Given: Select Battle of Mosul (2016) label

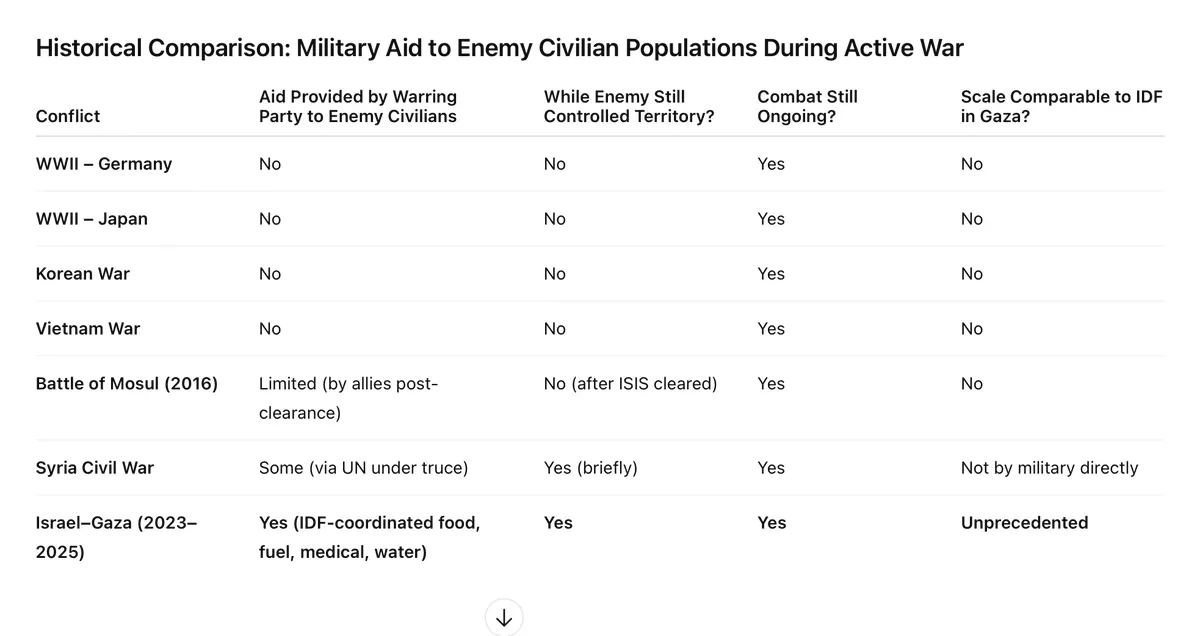Looking at the screenshot, I should (127, 384).
